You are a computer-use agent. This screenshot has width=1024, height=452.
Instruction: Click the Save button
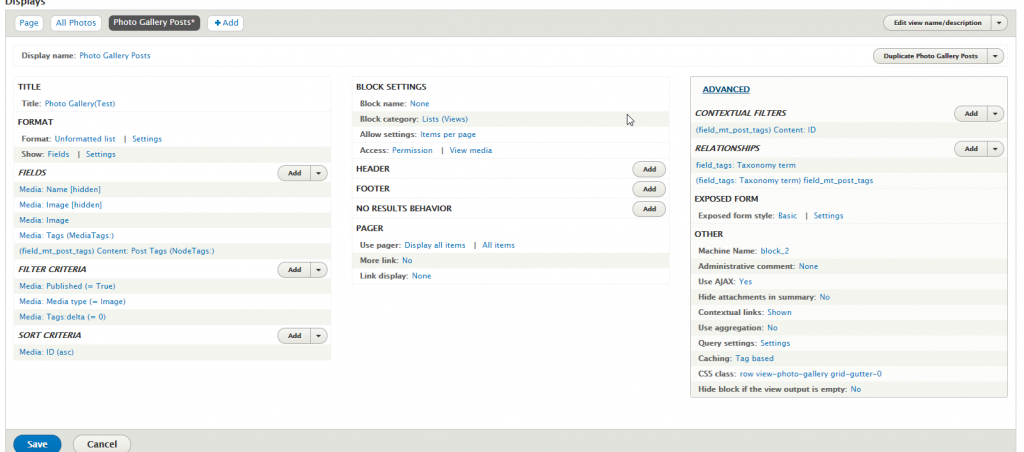pos(37,444)
